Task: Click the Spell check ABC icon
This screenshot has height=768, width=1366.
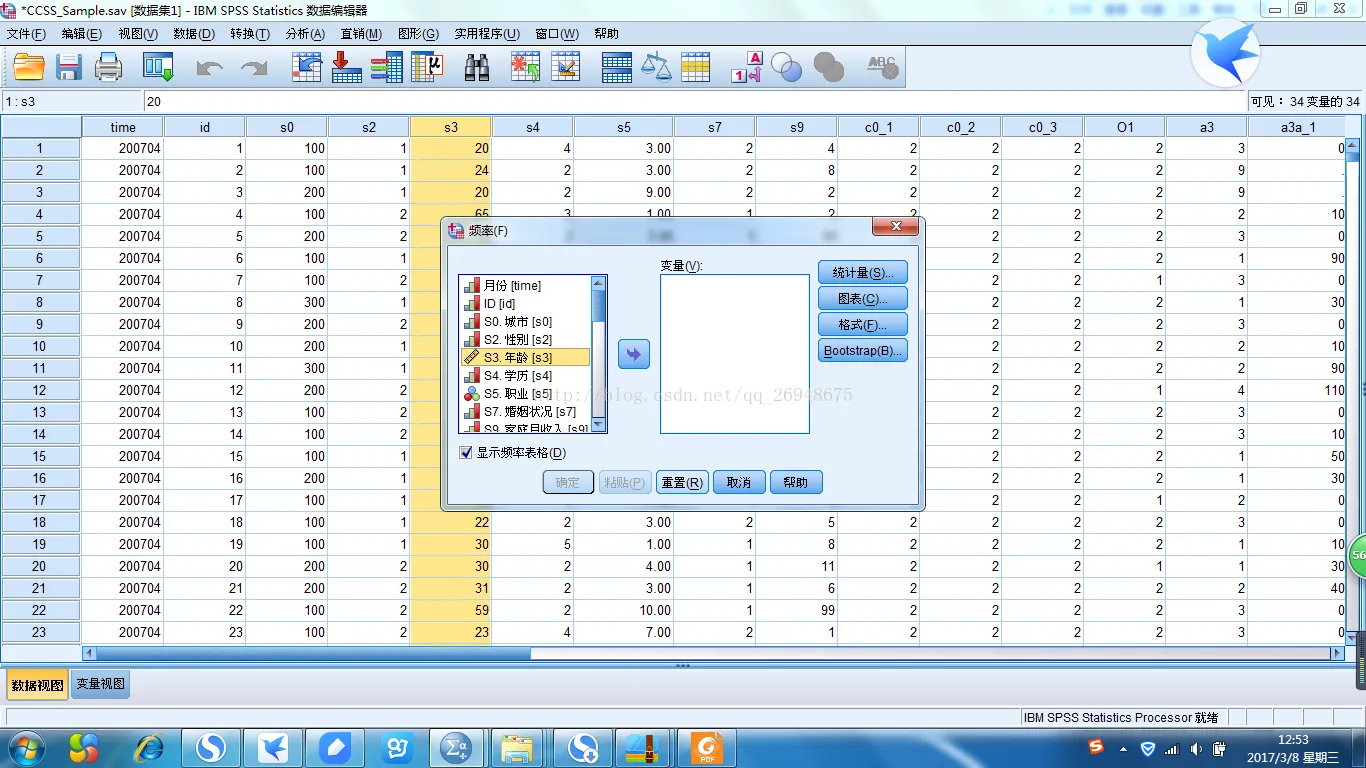Action: (x=882, y=67)
